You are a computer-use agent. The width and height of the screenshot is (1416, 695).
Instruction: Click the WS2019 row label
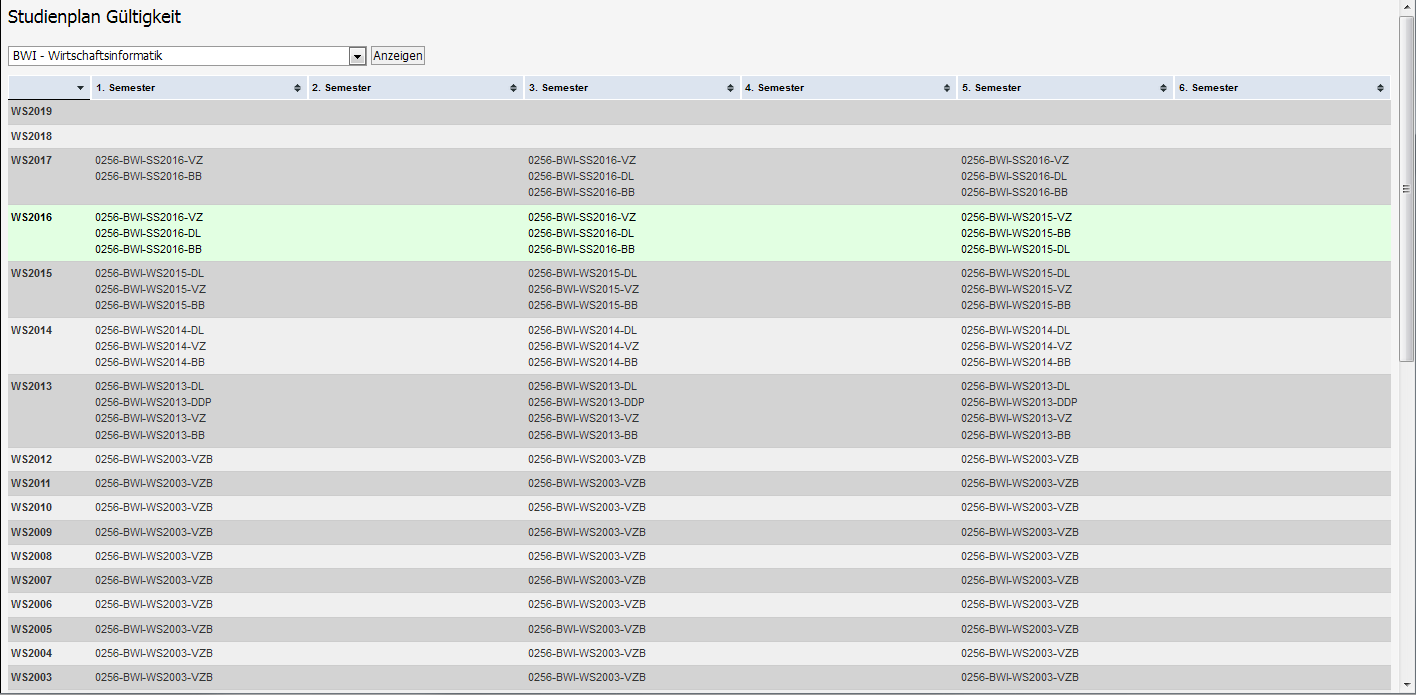(x=32, y=112)
